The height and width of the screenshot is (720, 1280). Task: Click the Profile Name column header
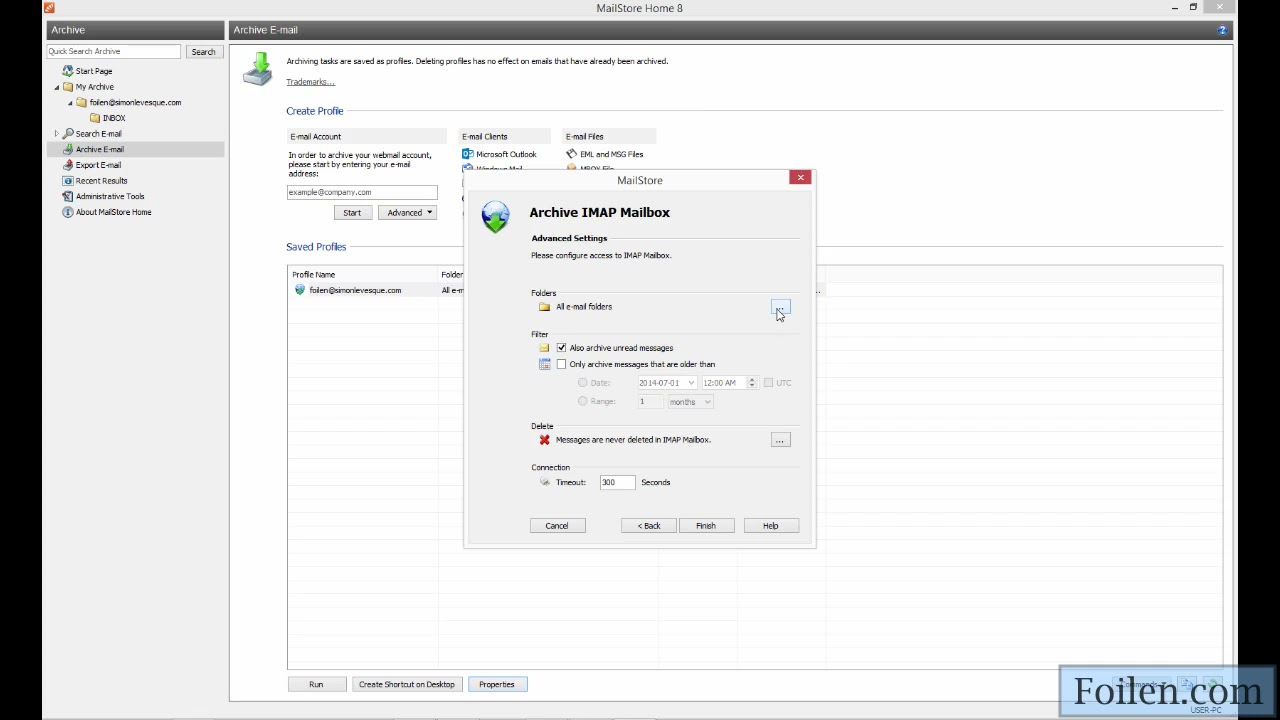tap(362, 274)
